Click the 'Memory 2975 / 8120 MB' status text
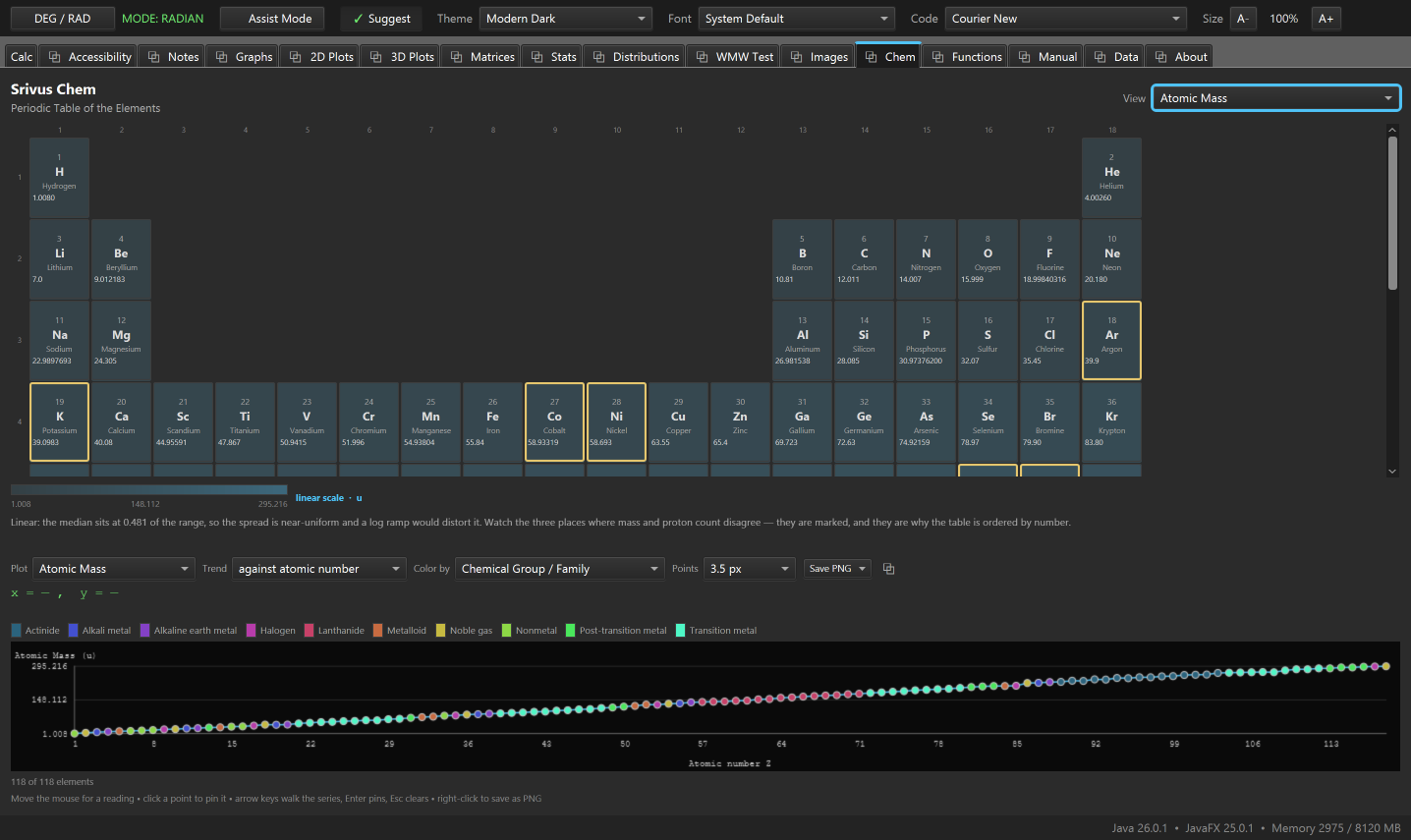 coord(1336,828)
